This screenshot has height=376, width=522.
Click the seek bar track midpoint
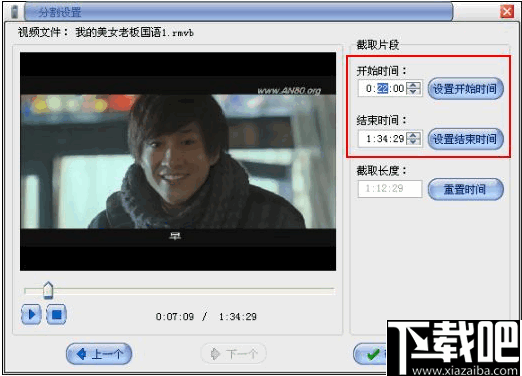pos(179,291)
